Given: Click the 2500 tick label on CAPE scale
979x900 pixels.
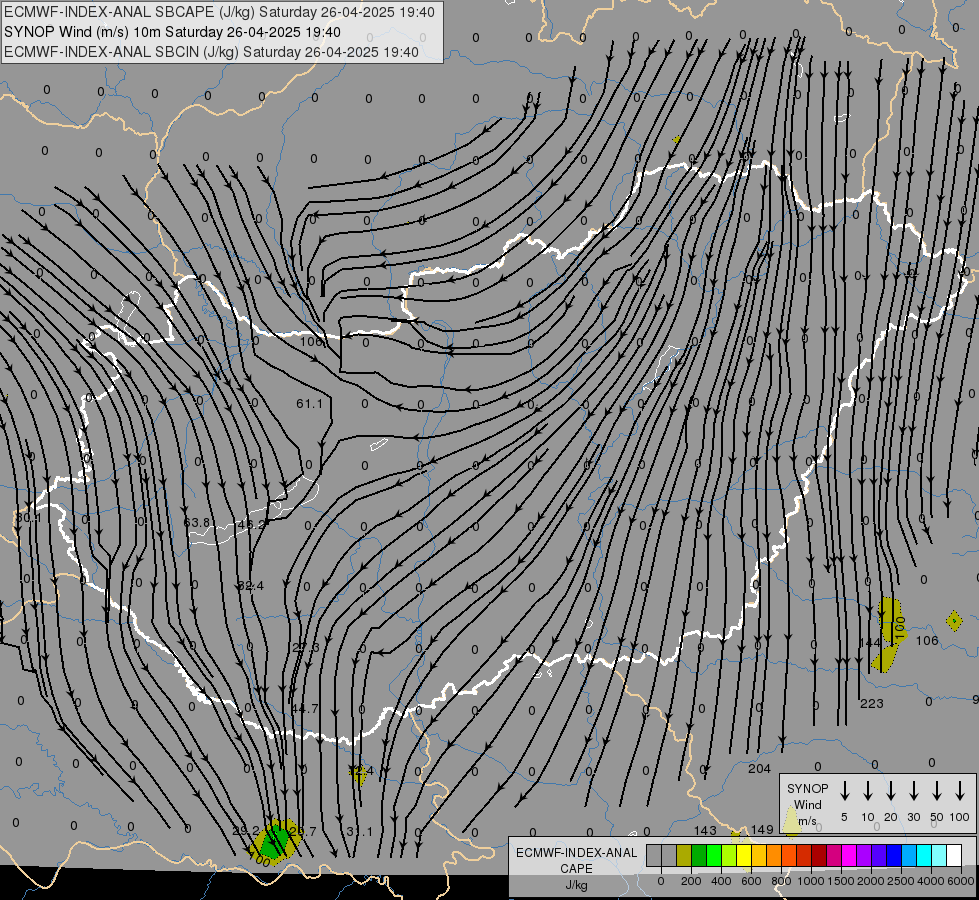Looking at the screenshot, I should click(x=900, y=881).
